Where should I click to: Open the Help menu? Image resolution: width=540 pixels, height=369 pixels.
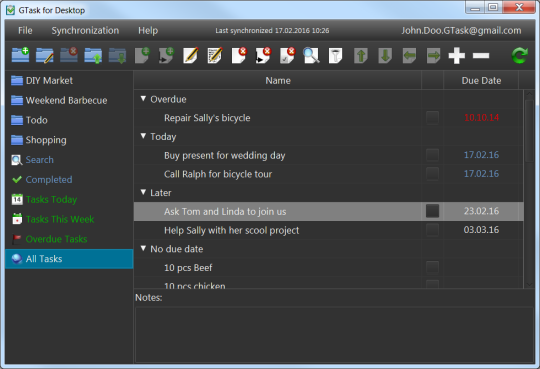[148, 30]
